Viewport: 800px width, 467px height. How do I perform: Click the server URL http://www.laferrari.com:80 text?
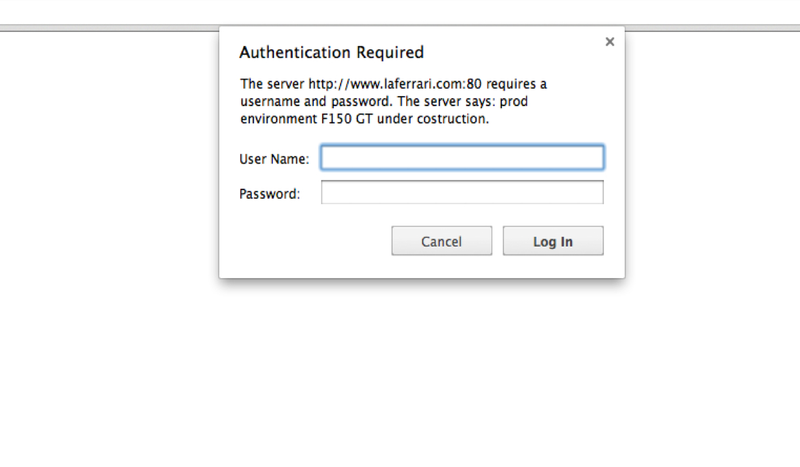coord(395,84)
